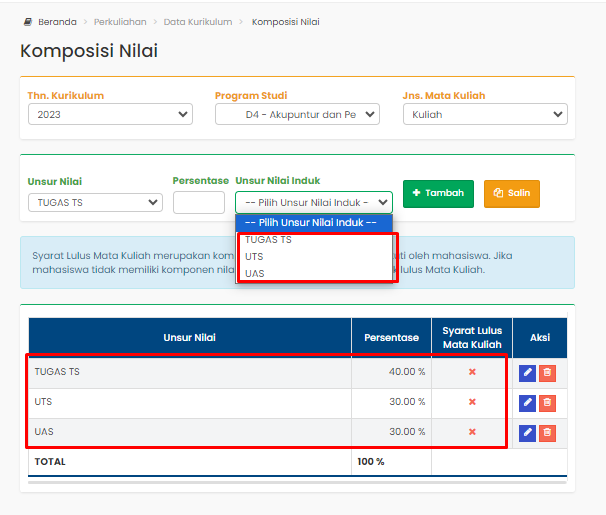Viewport: 606px width, 515px height.
Task: Edit the UTS row with pencil icon
Action: click(527, 403)
